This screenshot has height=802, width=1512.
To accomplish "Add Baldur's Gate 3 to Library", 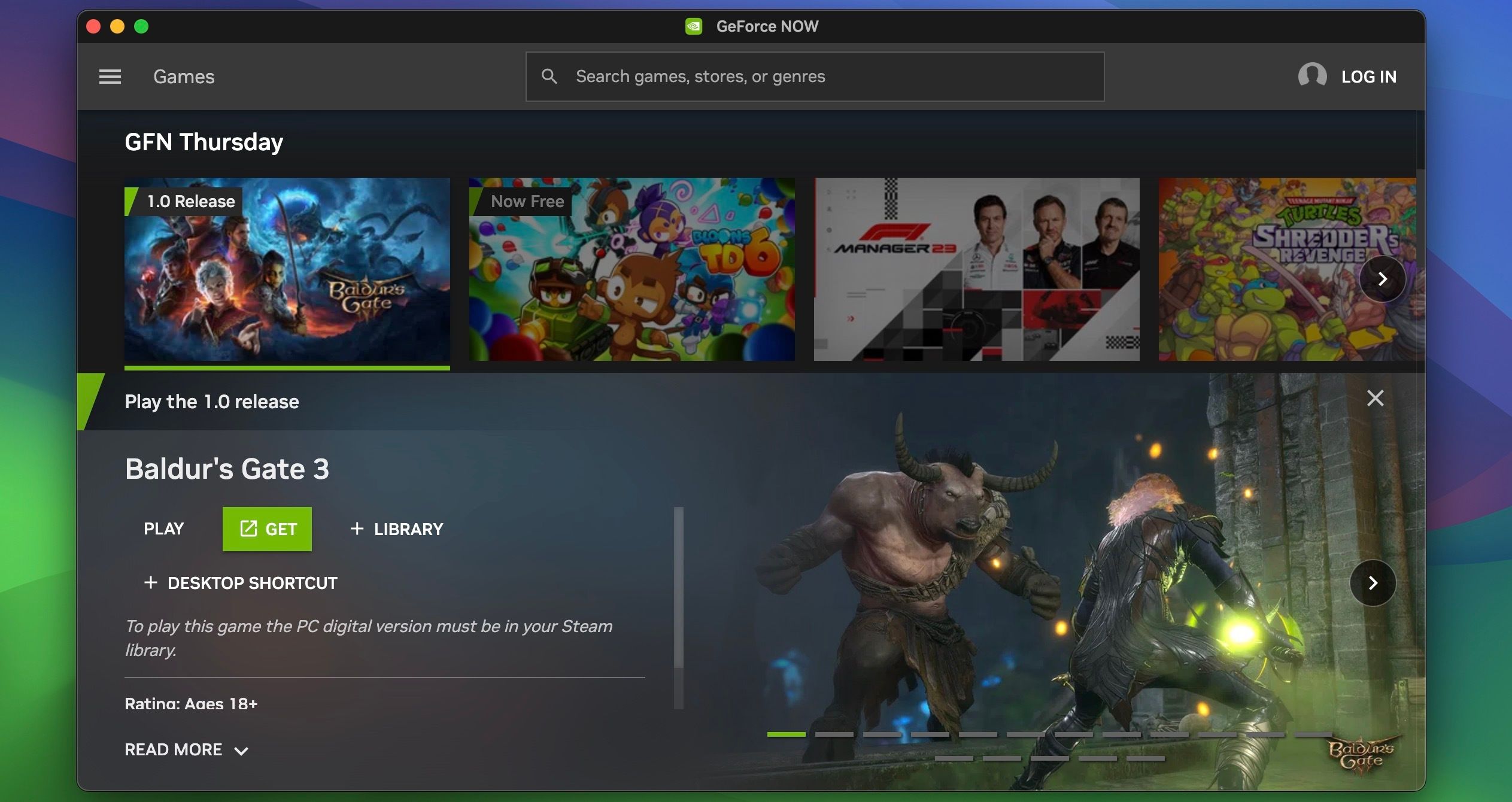I will tap(397, 529).
